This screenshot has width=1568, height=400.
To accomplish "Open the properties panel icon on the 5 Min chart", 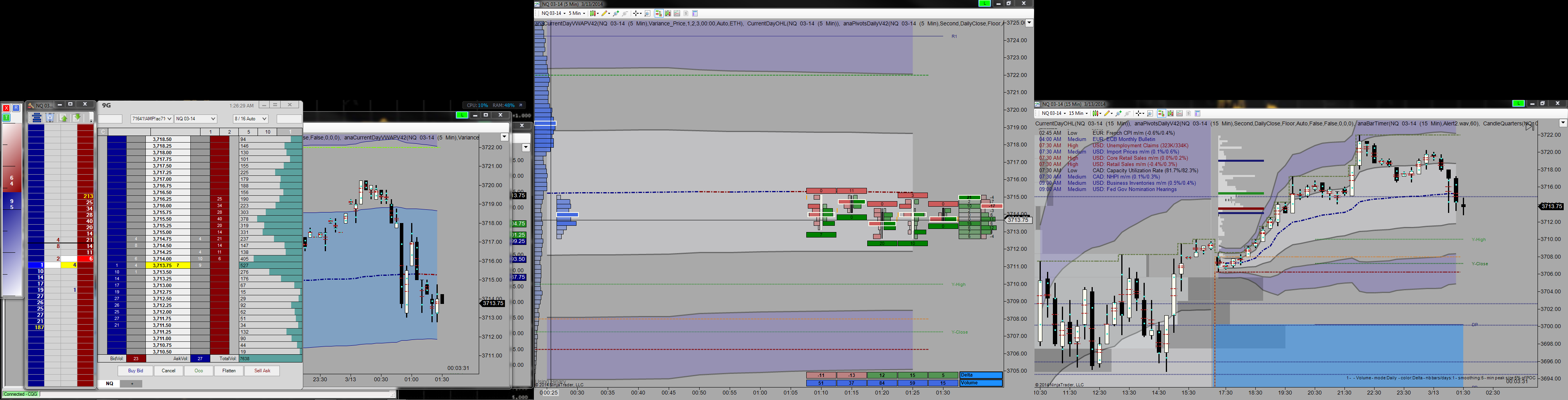I will 695,13.
